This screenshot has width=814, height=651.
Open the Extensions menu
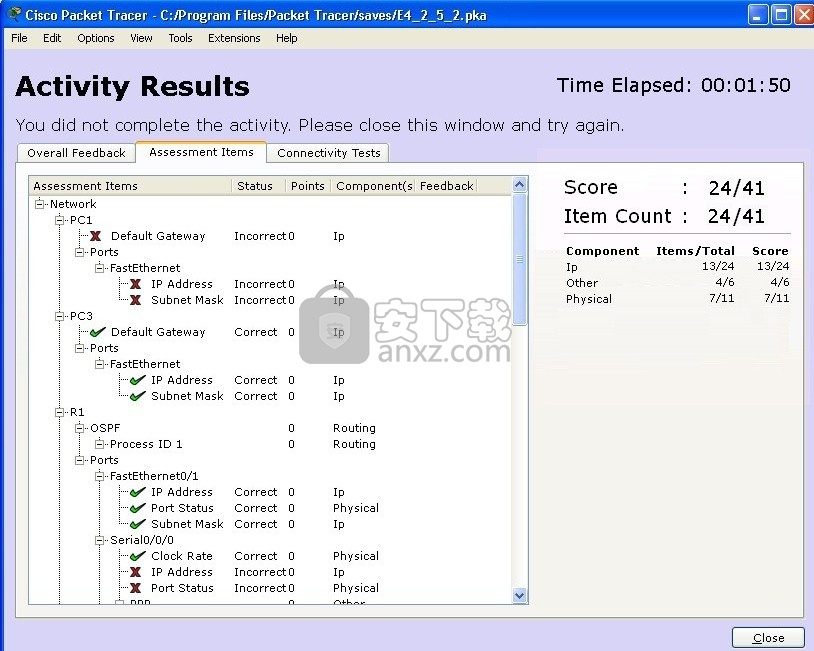point(234,38)
